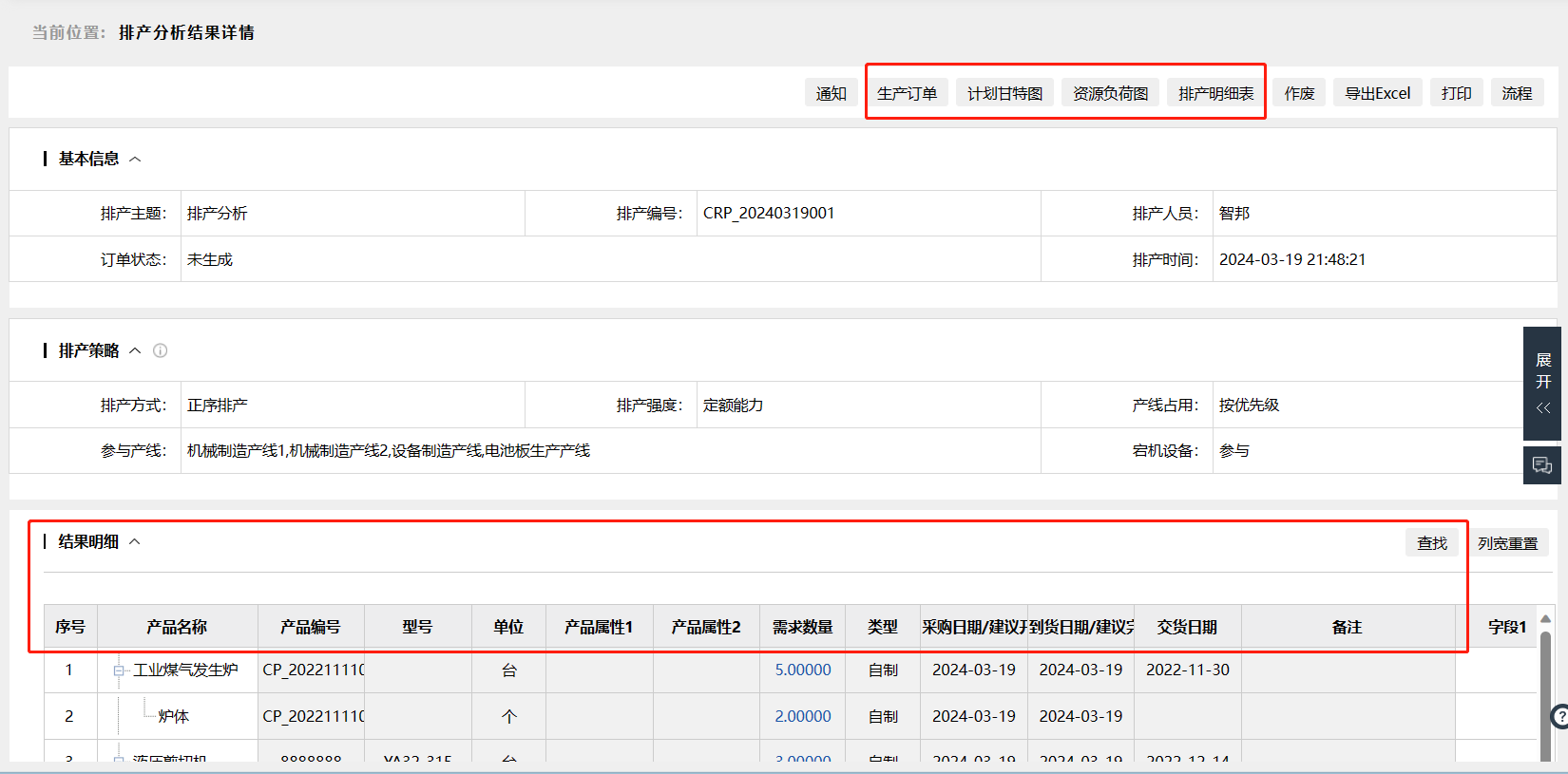The image size is (1568, 774).
Task: Click the 排产分析结果详情 breadcrumb title
Action: click(x=186, y=33)
